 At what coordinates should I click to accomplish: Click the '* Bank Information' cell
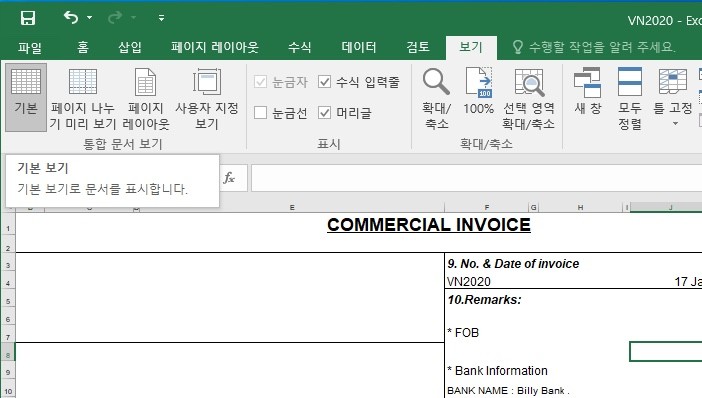(x=497, y=371)
